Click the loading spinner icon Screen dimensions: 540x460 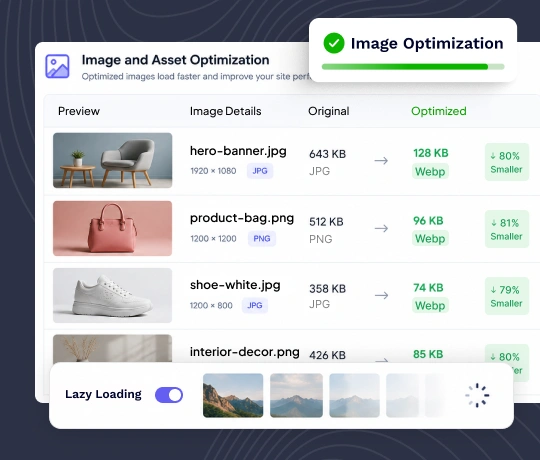(477, 395)
